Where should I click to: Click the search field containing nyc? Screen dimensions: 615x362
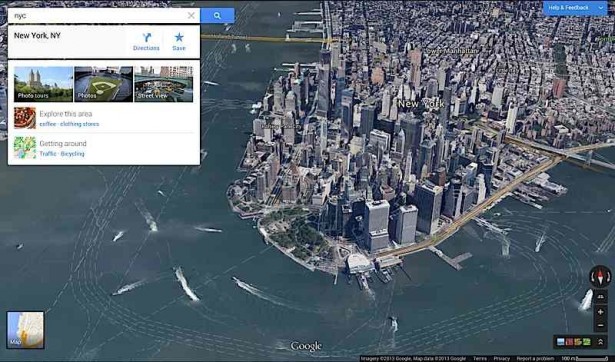coord(96,16)
